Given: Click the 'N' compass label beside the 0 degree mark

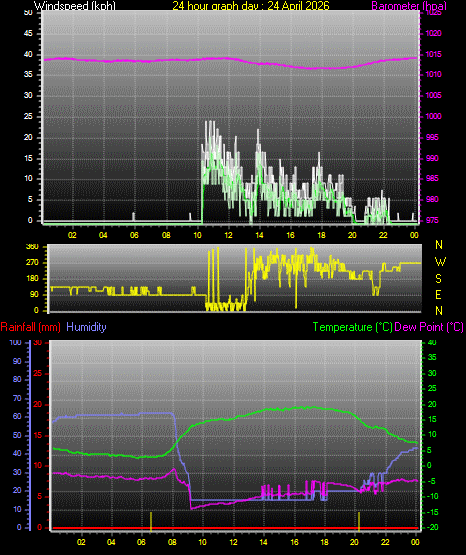Looking at the screenshot, I should 439,311.
